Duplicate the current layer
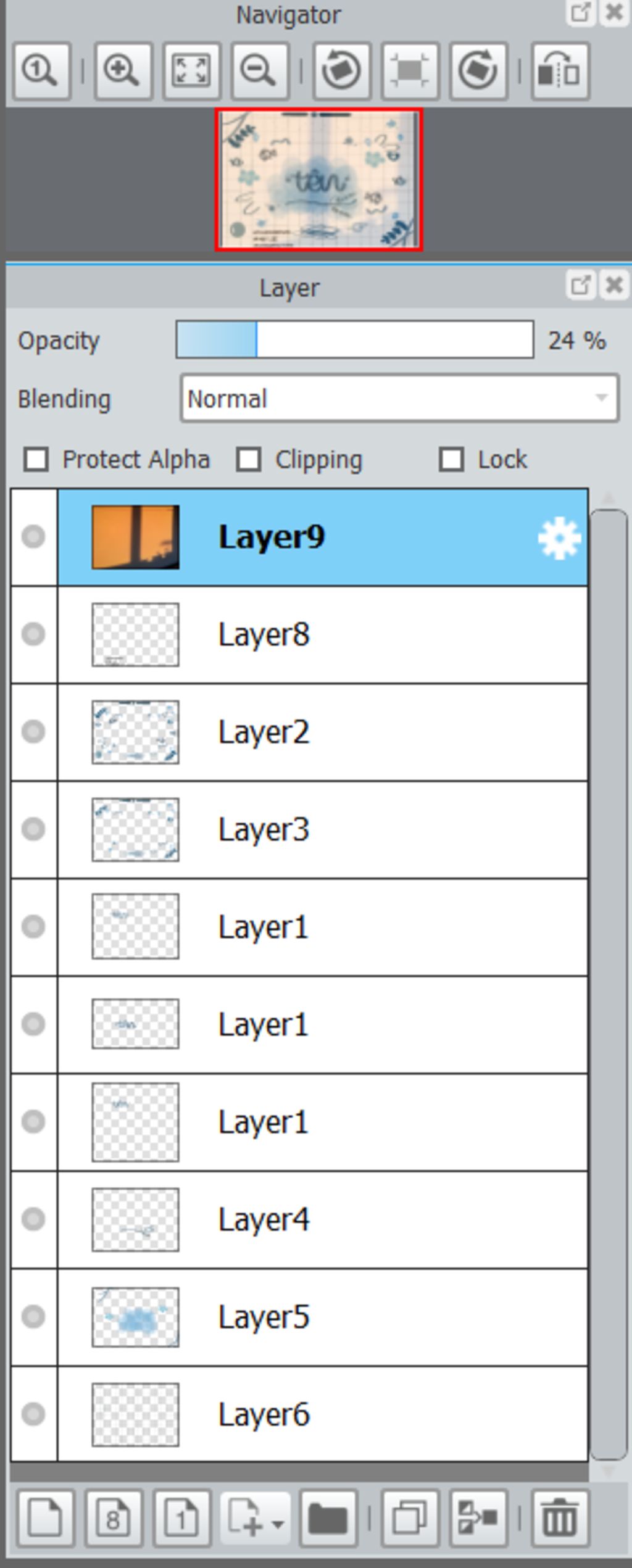 (410, 1519)
